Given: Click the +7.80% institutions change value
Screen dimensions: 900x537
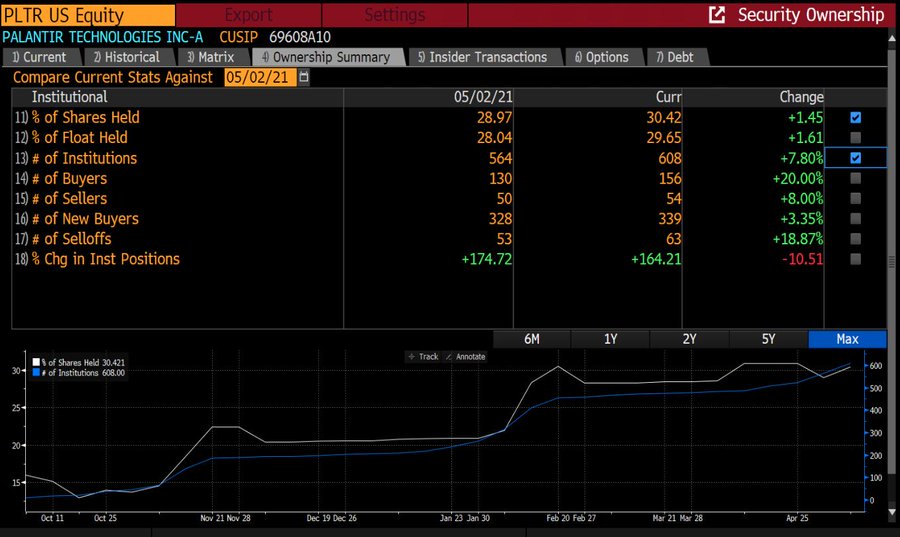Looking at the screenshot, I should 801,158.
